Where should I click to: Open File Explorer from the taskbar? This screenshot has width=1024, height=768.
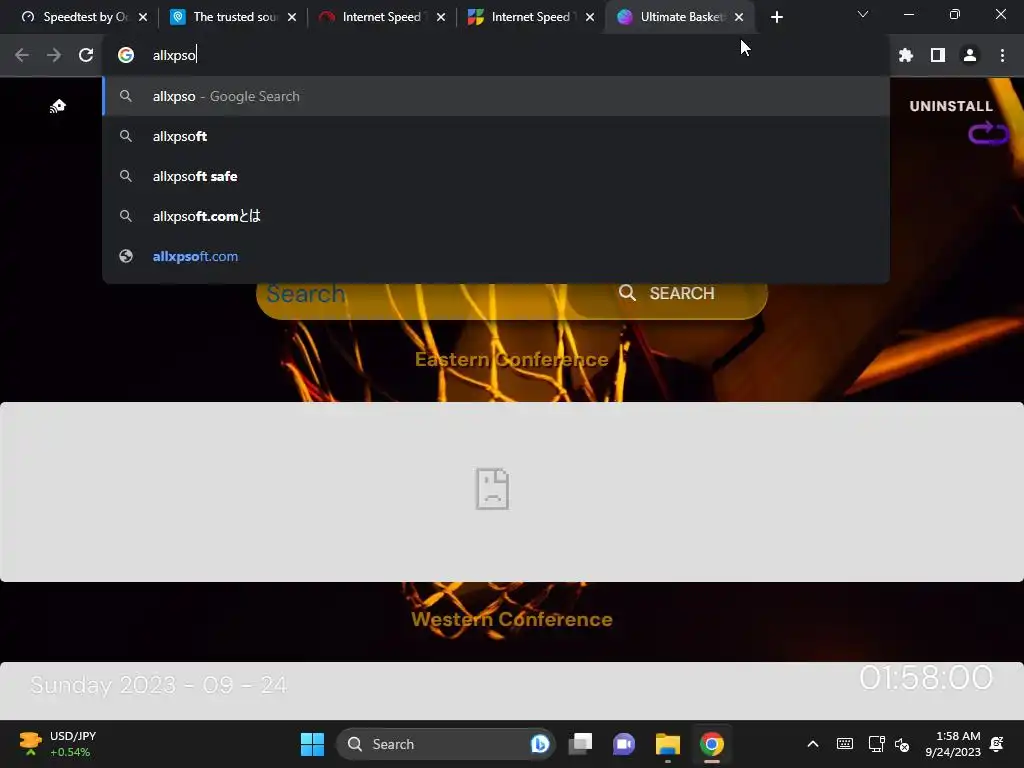pyautogui.click(x=667, y=744)
